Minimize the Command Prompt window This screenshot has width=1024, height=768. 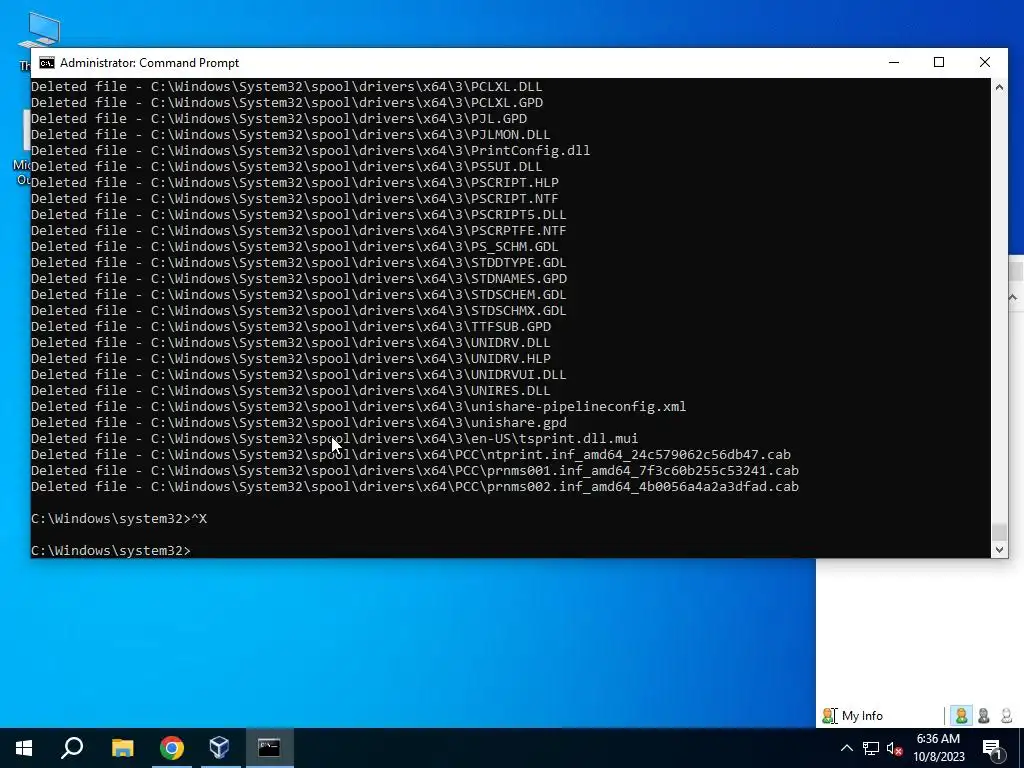(x=894, y=63)
